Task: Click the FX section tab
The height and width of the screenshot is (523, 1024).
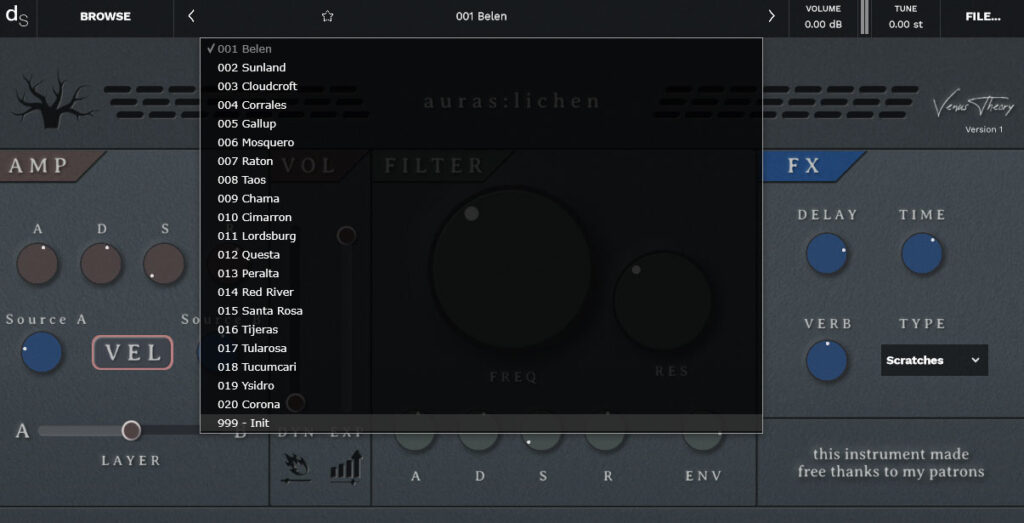Action: pos(812,166)
